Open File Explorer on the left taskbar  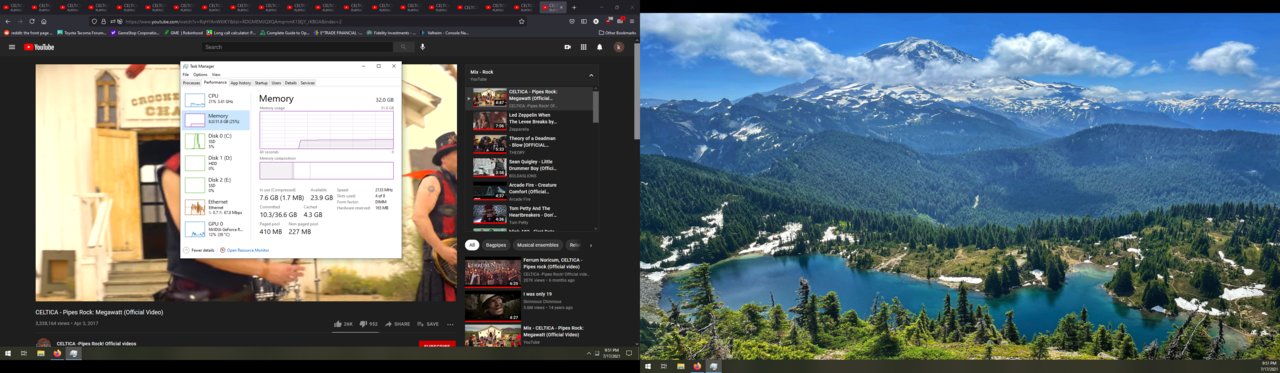click(41, 353)
